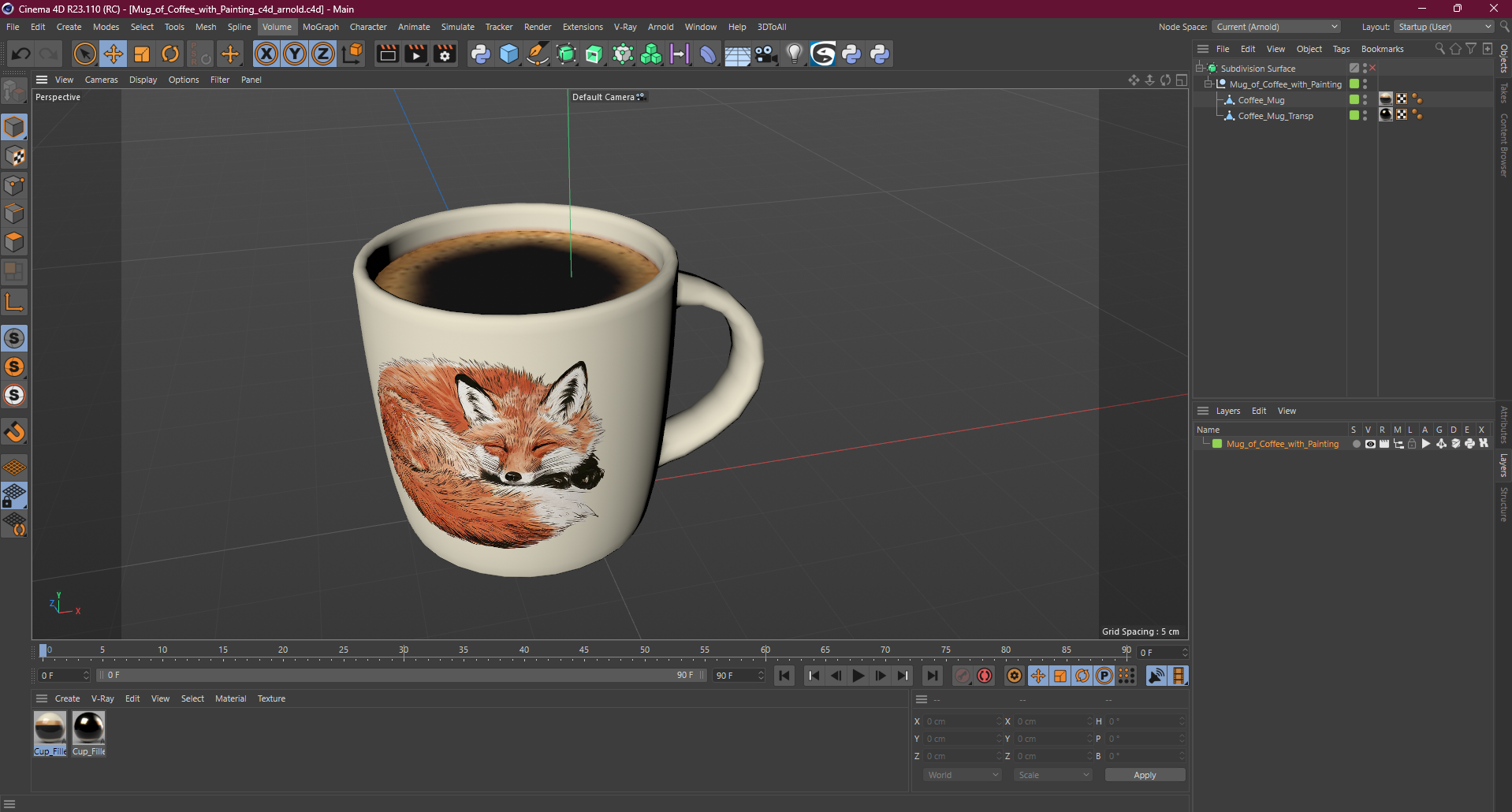
Task: Click the Make Editable icon in the left toolbar
Action: tap(14, 92)
